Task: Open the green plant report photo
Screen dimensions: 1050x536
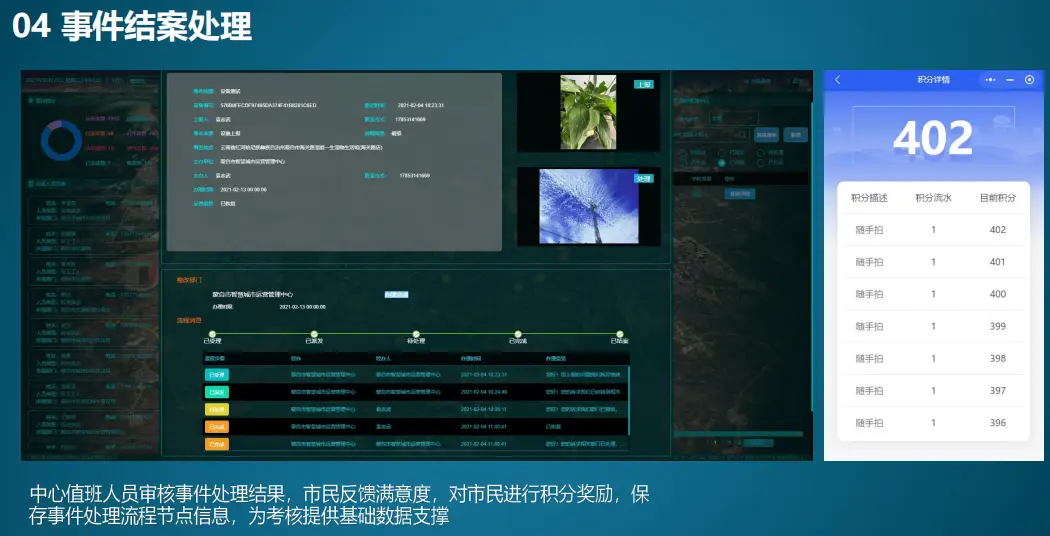Action: click(x=588, y=112)
